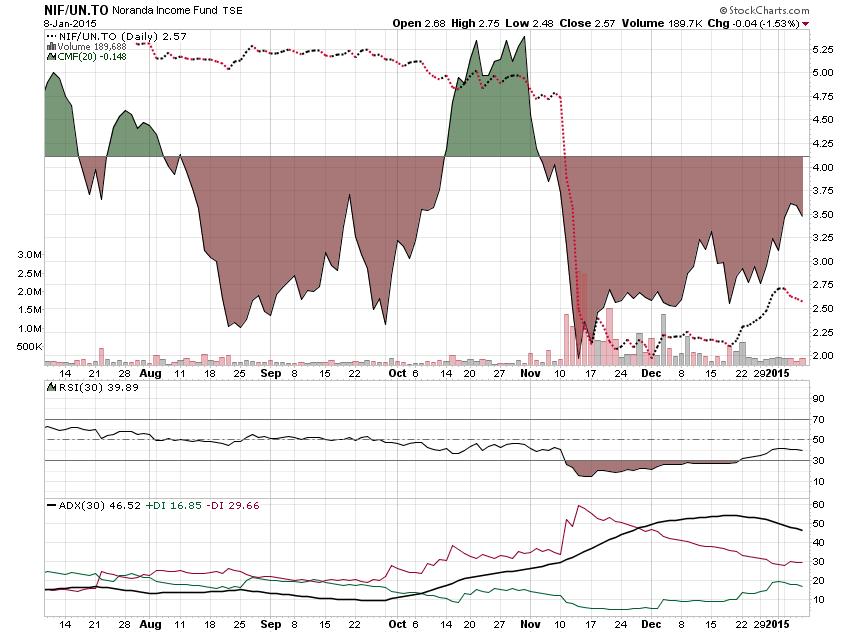Click the 'High 2.75' value
Viewport: 850px width, 633px height.
(475, 23)
